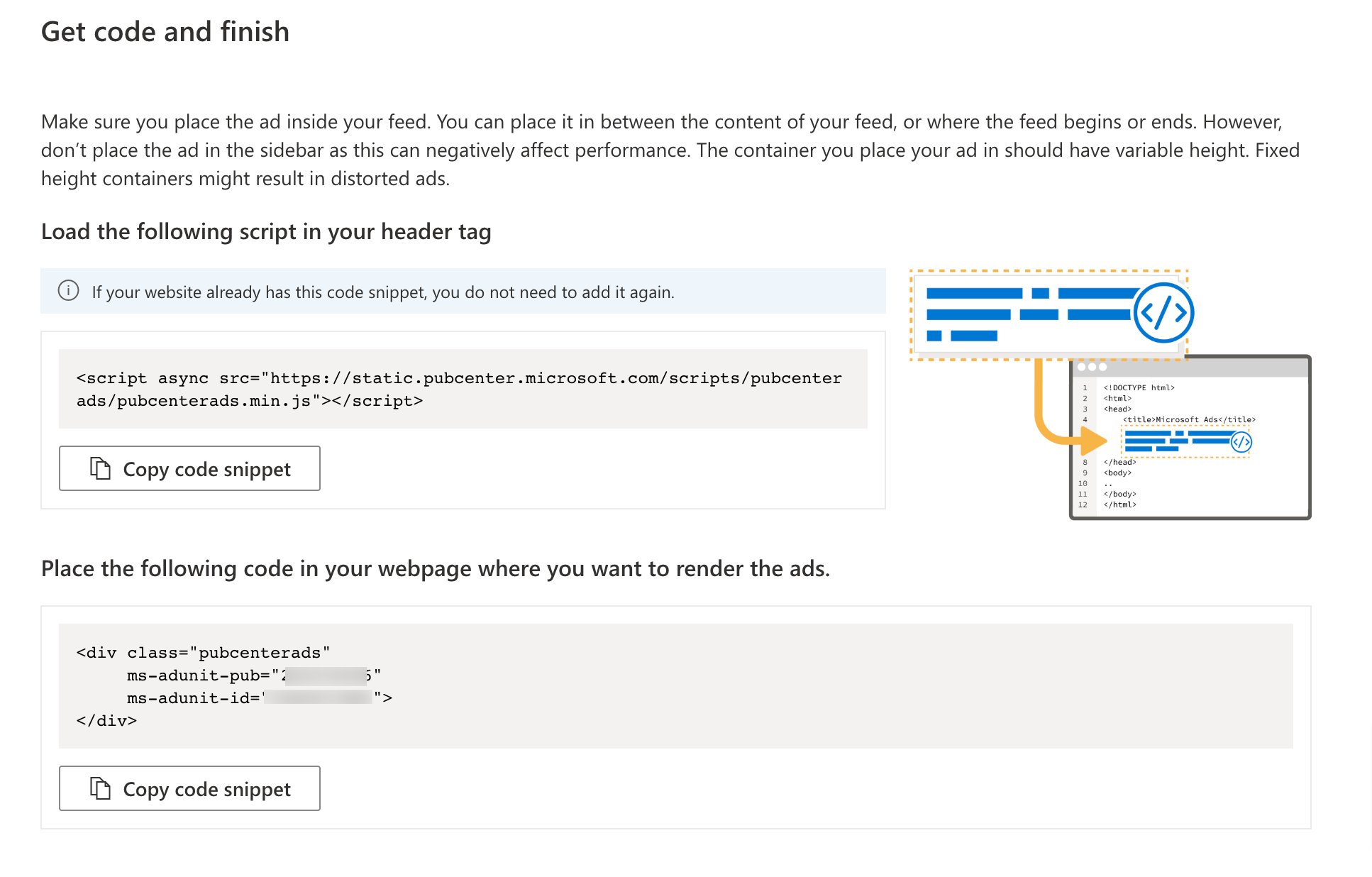
Task: Copy code snippet for the pubcenterads div
Action: [189, 788]
